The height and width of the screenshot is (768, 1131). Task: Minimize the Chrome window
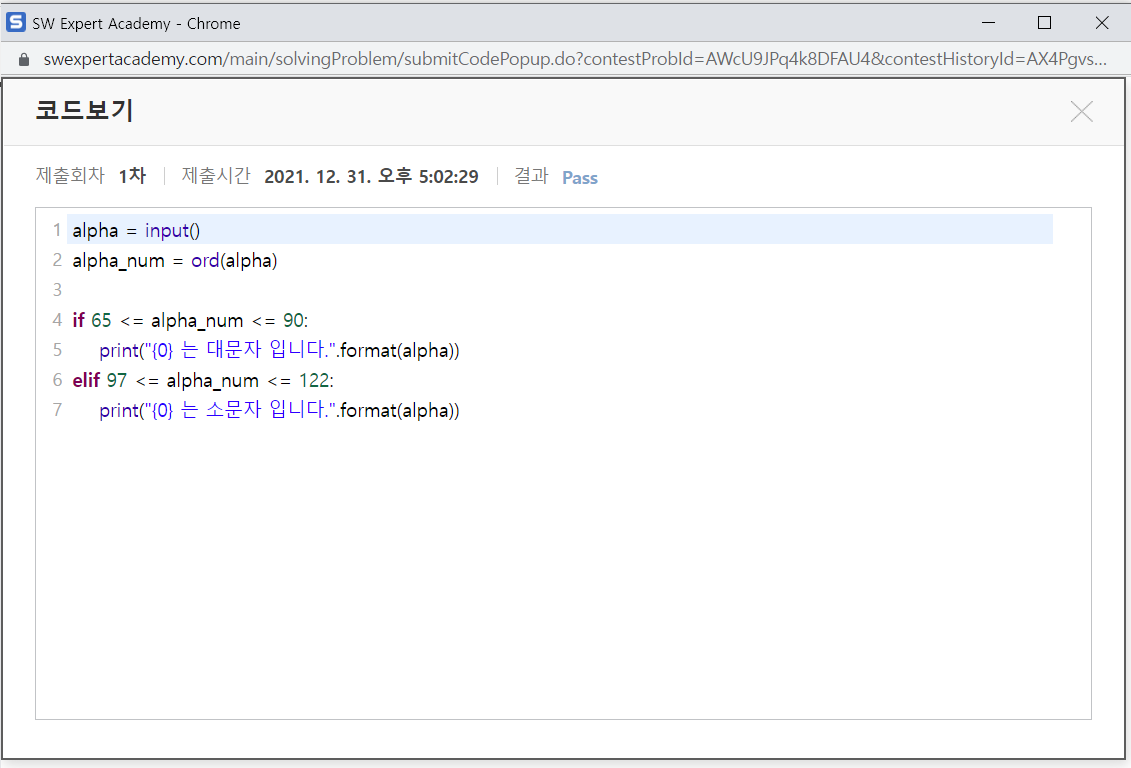[988, 23]
